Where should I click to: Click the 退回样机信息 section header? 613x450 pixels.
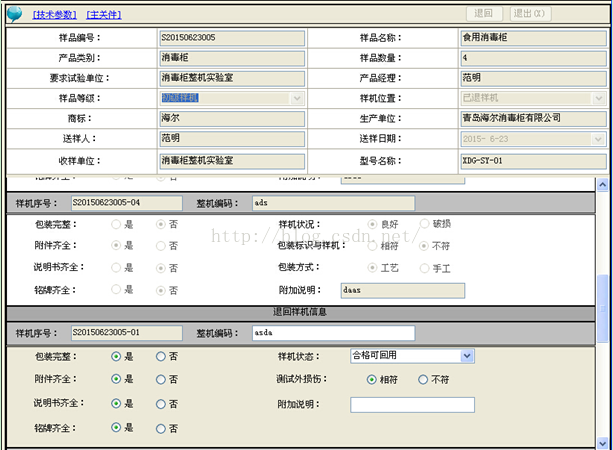click(x=301, y=312)
